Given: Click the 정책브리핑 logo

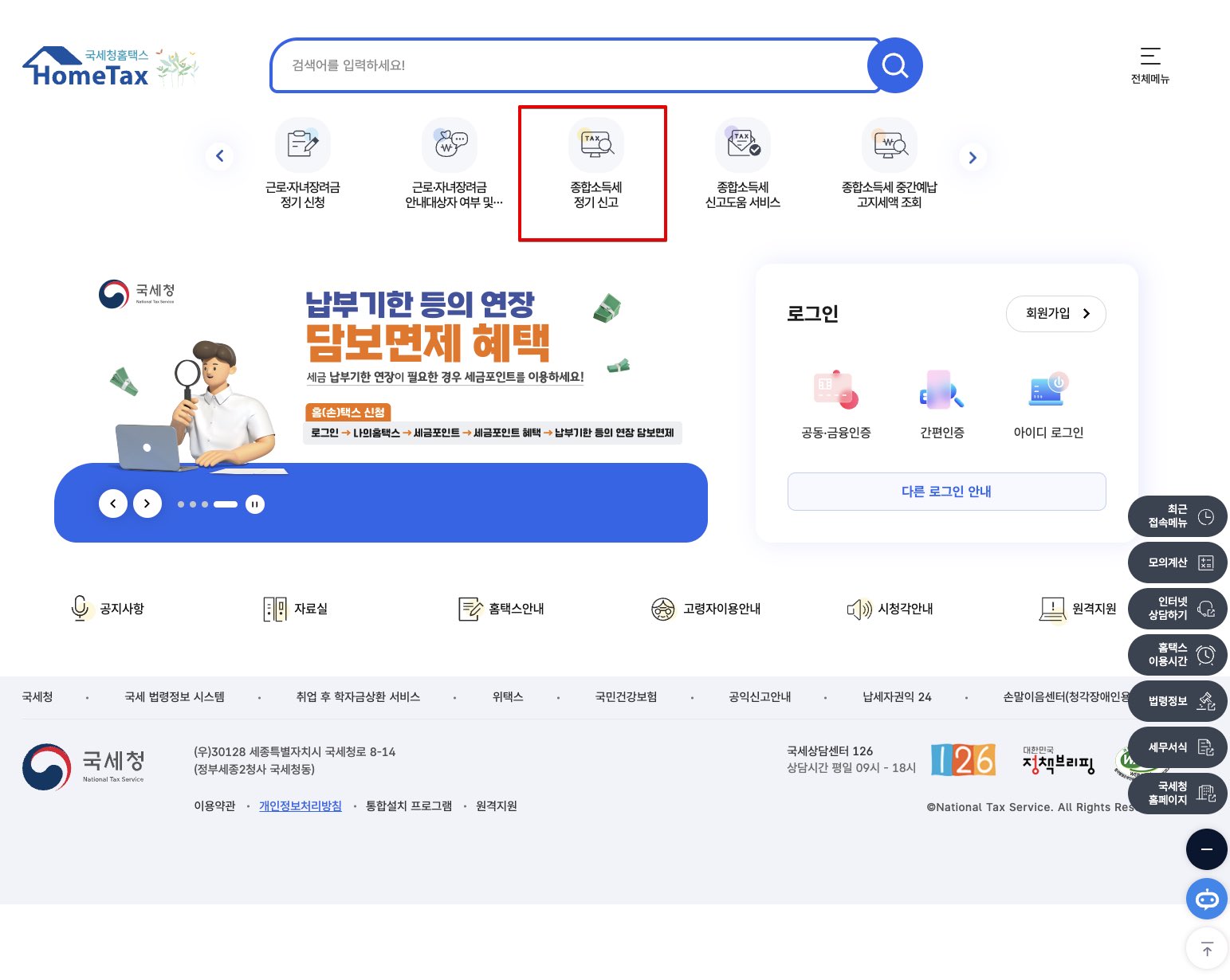Looking at the screenshot, I should tap(1059, 761).
